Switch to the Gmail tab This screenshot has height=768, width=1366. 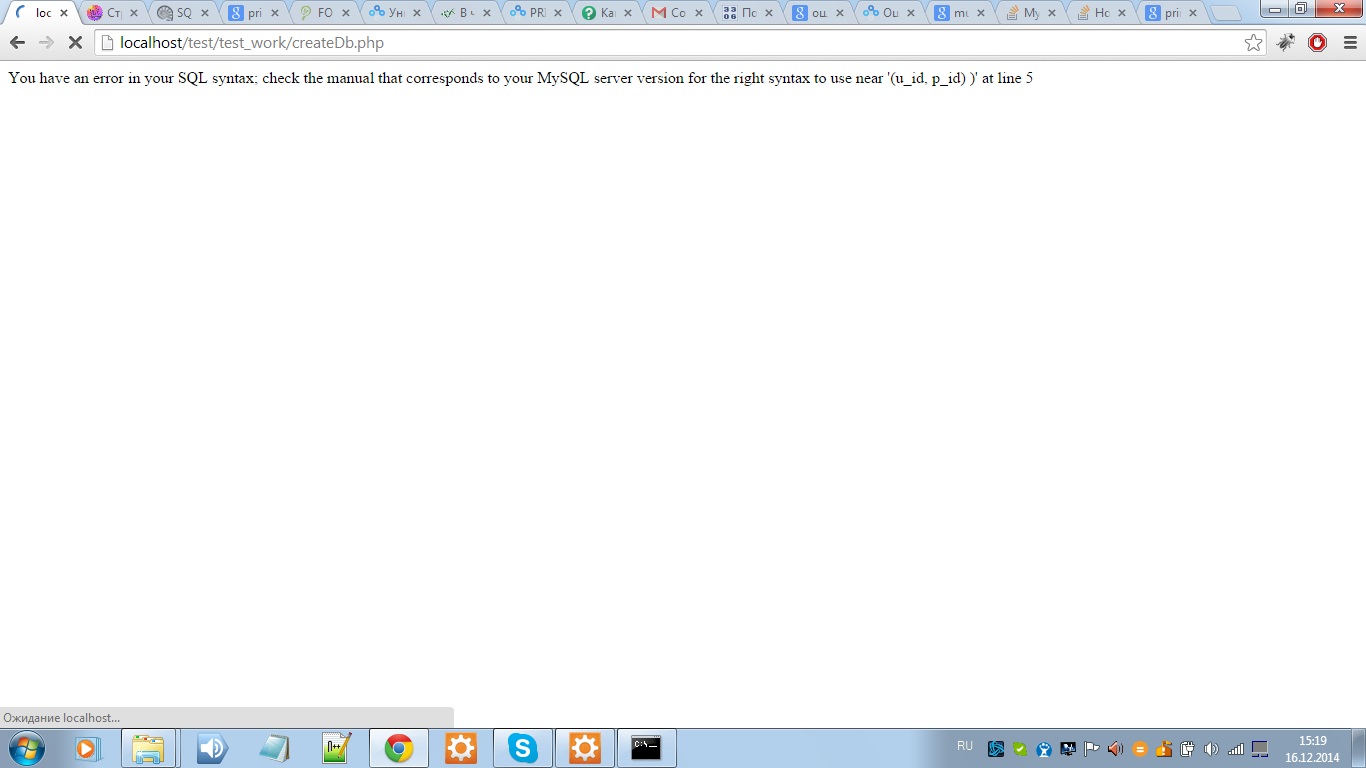point(671,13)
